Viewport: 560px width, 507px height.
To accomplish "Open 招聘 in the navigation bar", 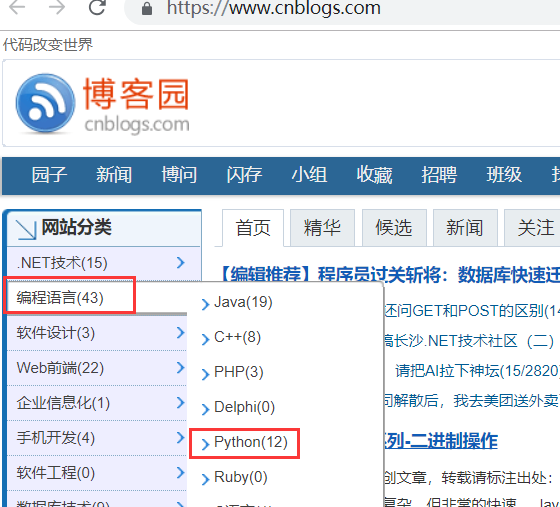I will [439, 175].
